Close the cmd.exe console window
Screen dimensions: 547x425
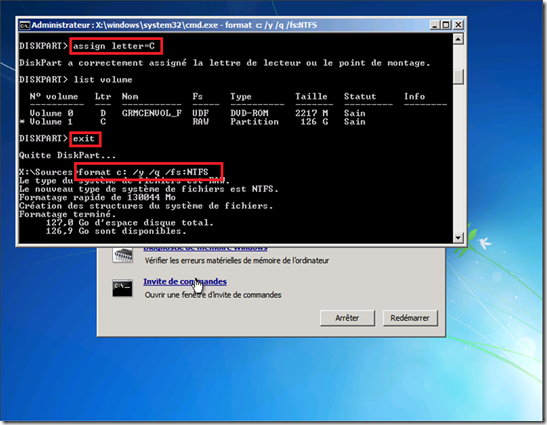(458, 25)
